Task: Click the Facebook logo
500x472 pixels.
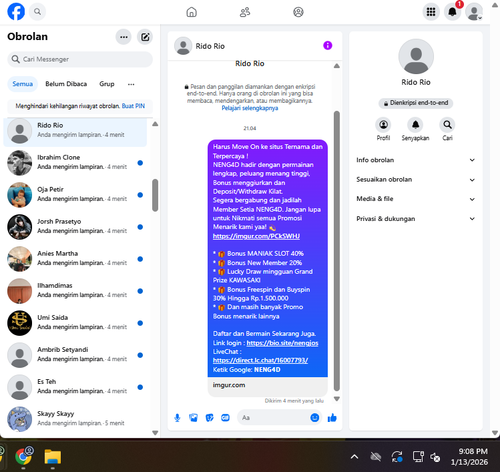Action: [16, 12]
